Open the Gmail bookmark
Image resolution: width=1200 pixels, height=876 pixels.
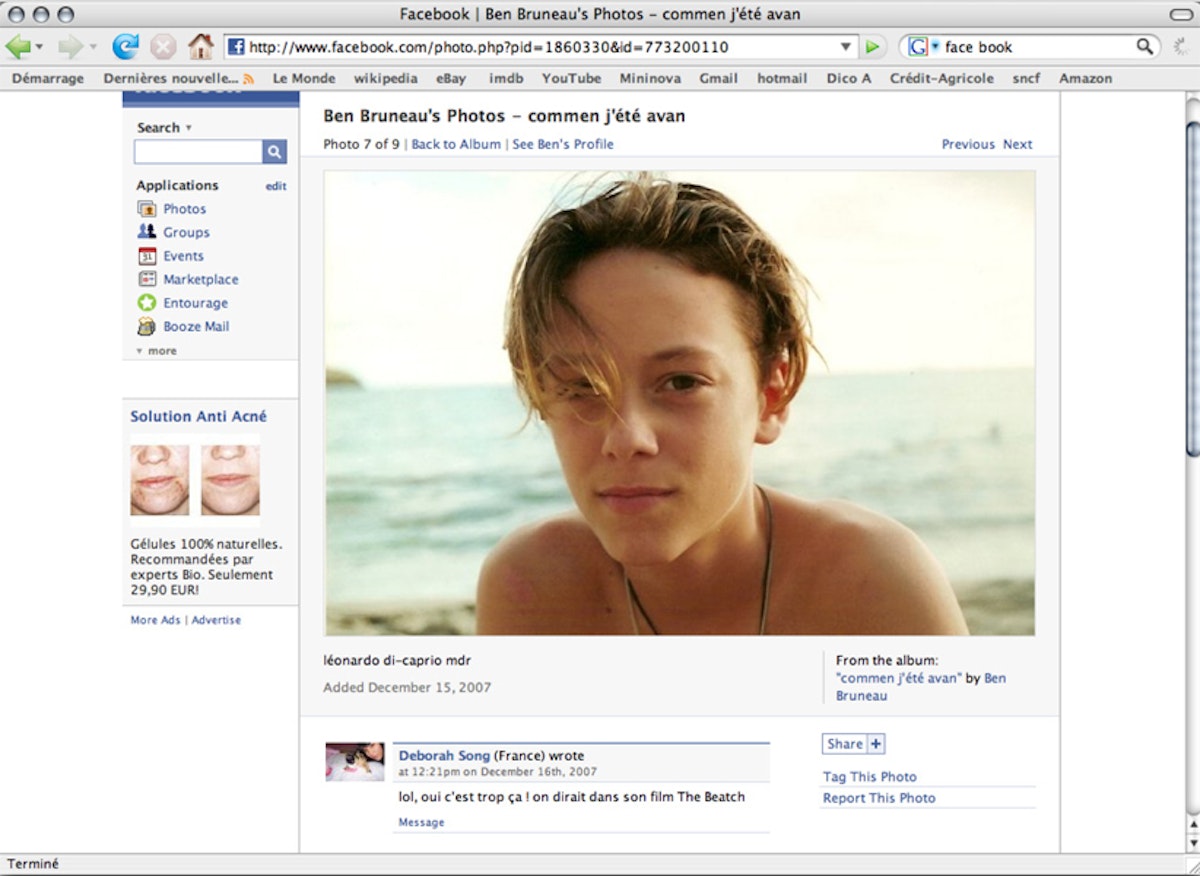pyautogui.click(x=718, y=78)
